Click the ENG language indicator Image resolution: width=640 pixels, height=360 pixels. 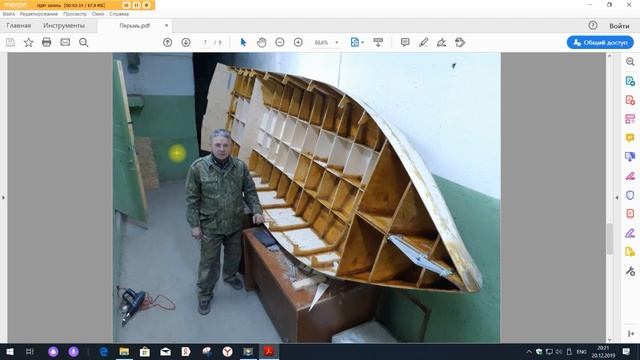[582, 351]
